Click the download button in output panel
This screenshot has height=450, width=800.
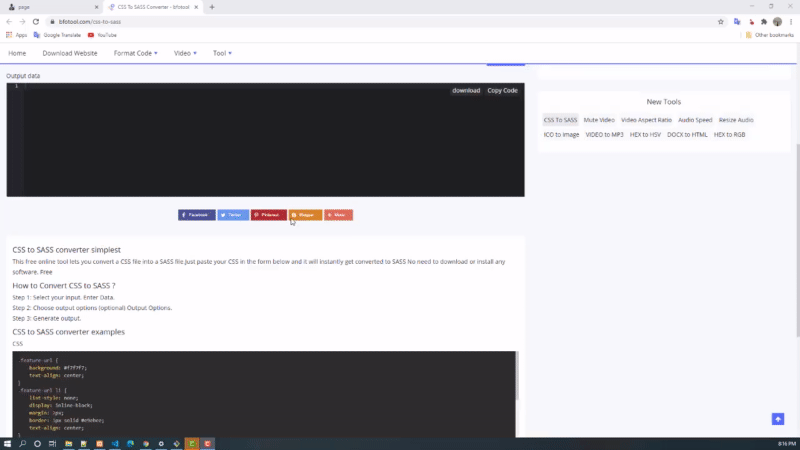pos(466,91)
